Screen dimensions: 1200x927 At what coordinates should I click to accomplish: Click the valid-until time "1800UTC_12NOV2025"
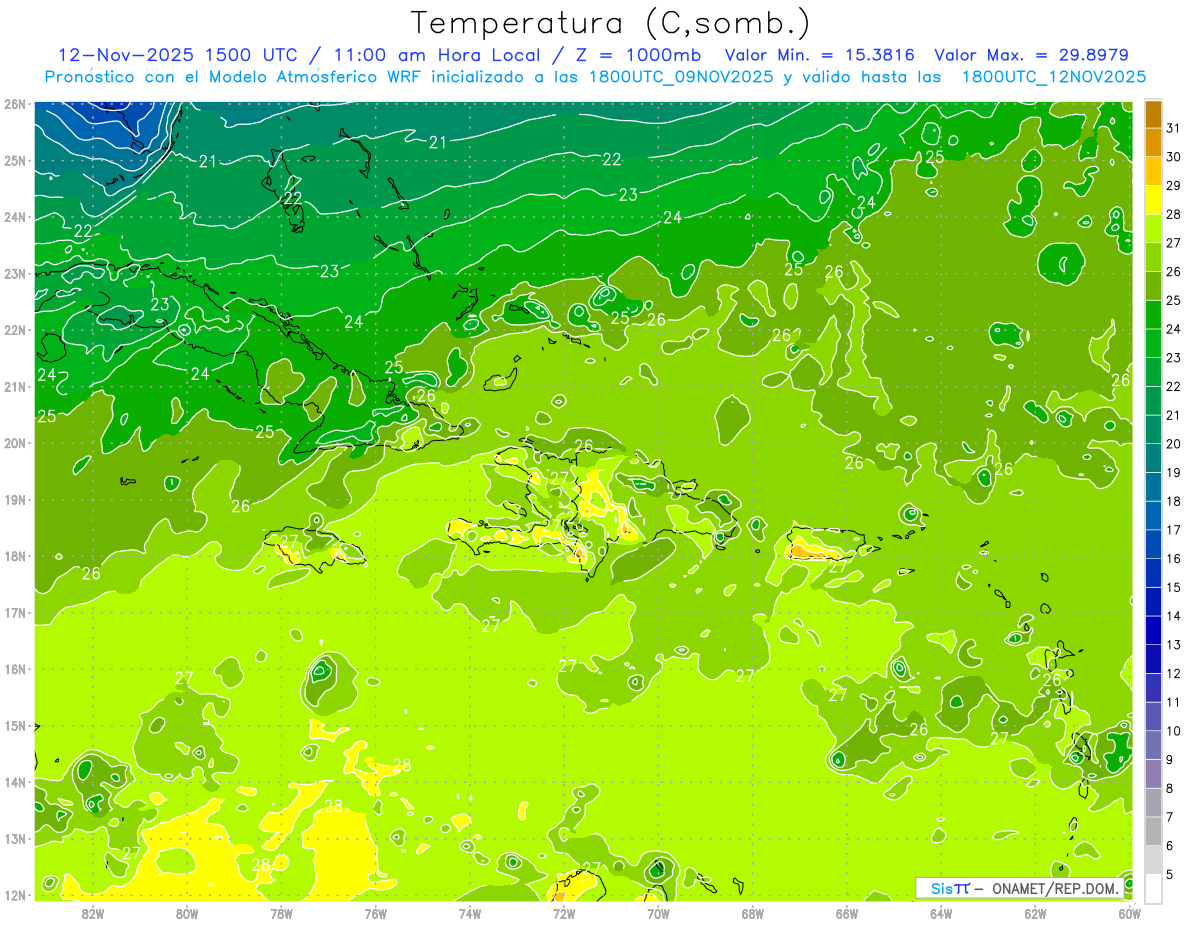point(1054,77)
